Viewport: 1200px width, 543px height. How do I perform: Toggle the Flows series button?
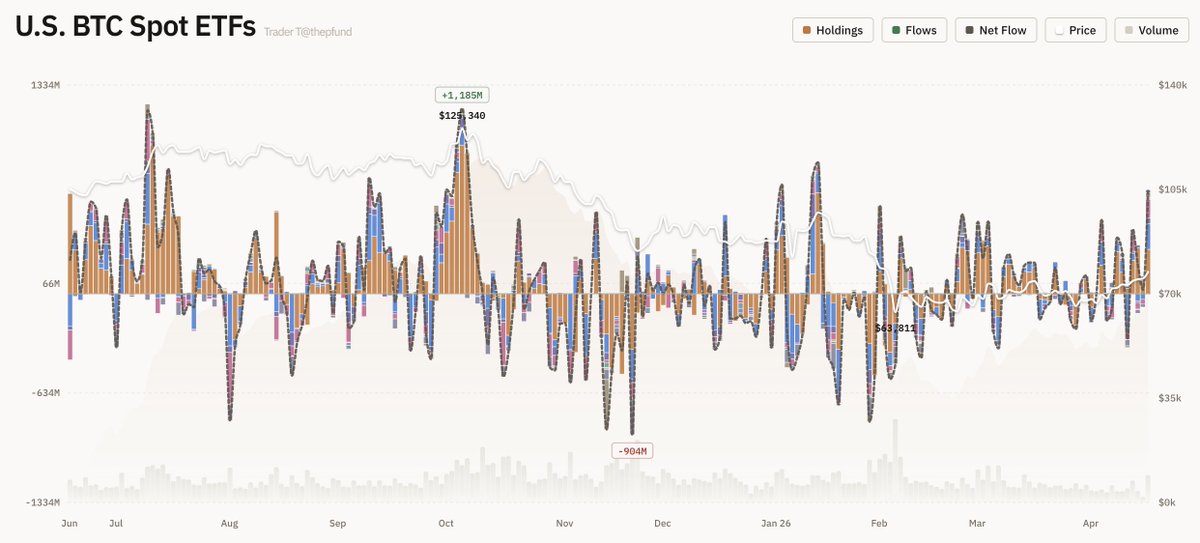(913, 30)
